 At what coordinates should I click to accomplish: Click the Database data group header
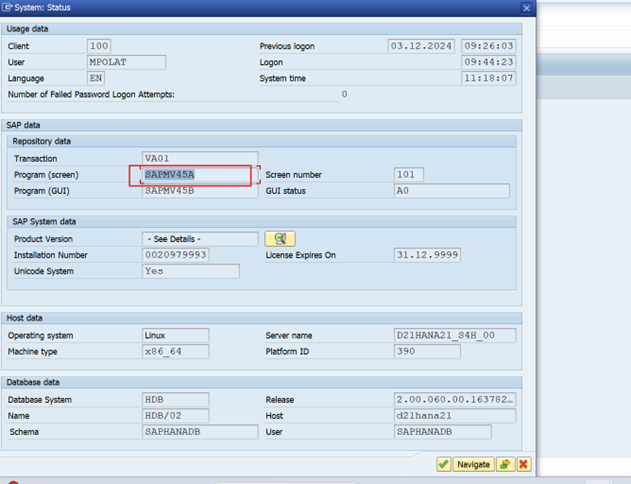(262, 382)
